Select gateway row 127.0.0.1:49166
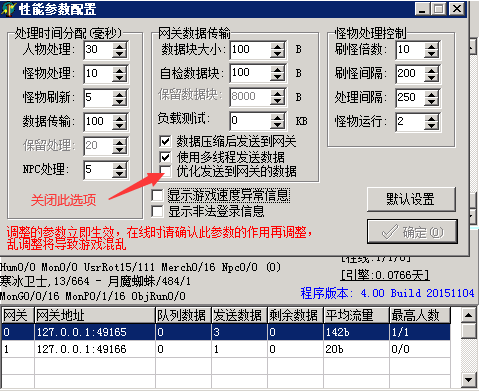This screenshot has width=479, height=391. 226,349
